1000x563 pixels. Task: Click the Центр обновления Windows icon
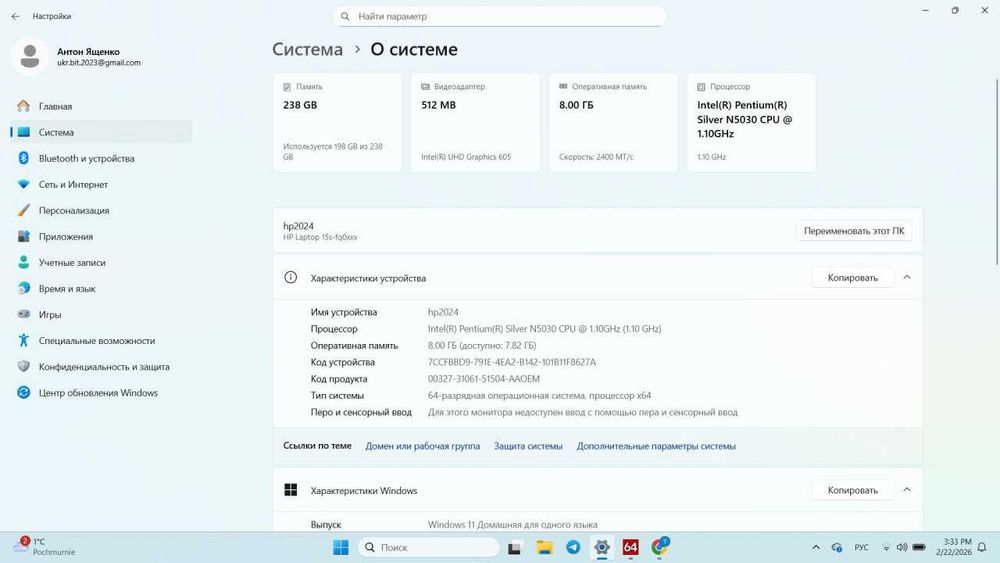[x=24, y=393]
